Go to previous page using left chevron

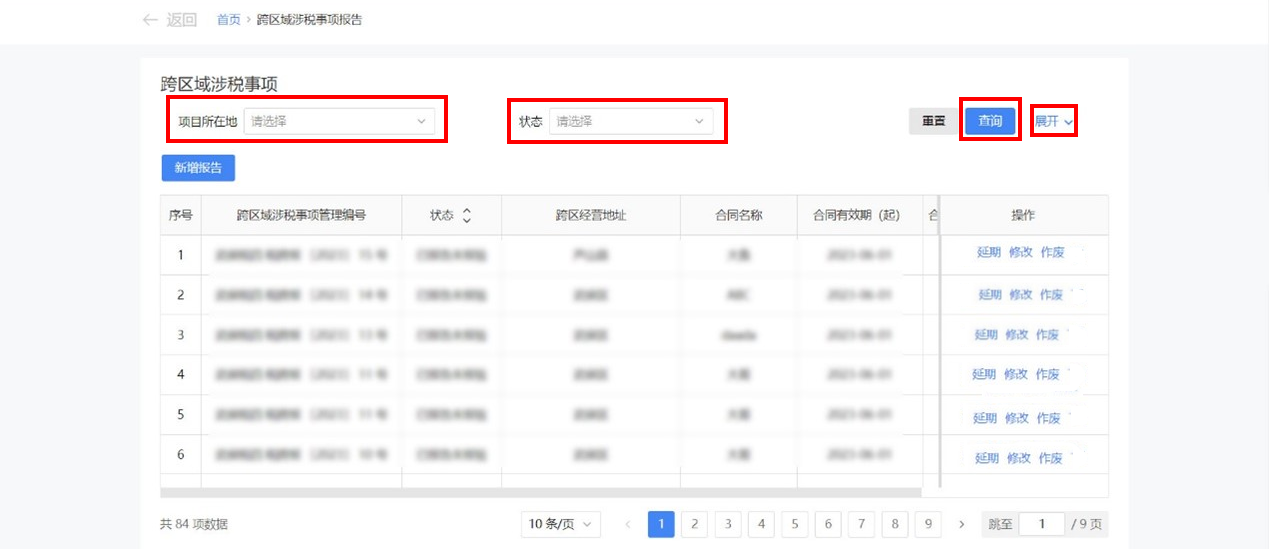[x=628, y=524]
